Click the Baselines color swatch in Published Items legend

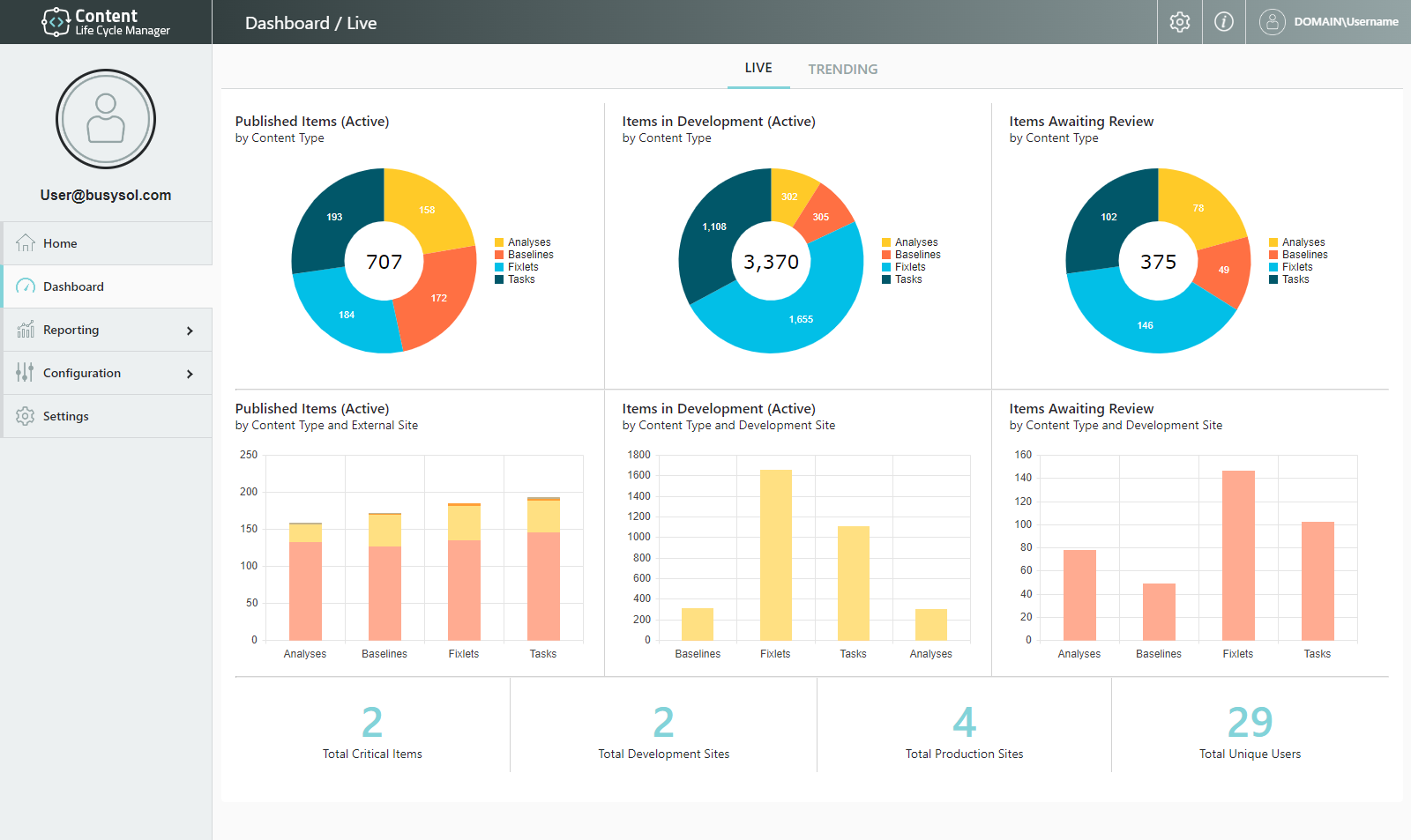point(499,255)
